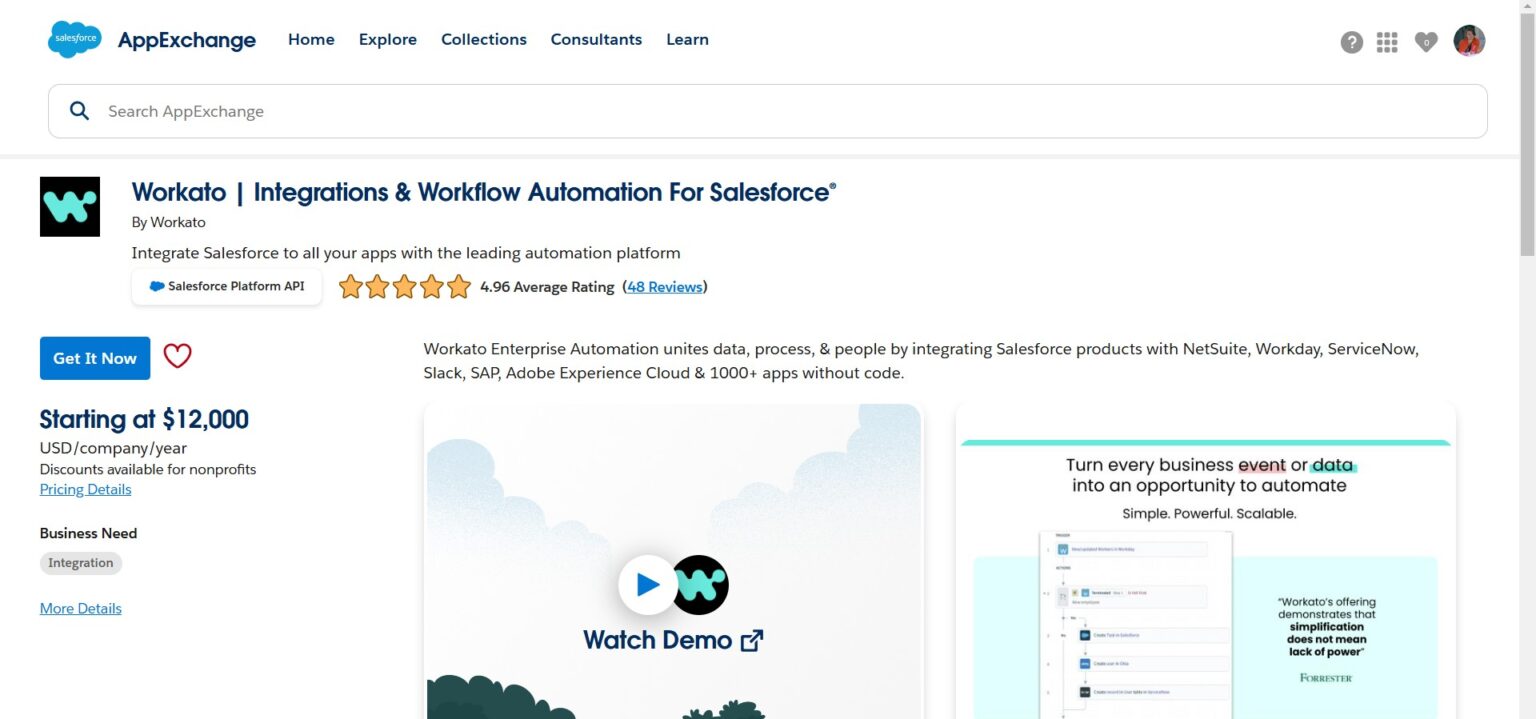
Task: Open the Explore menu
Action: pyautogui.click(x=388, y=39)
